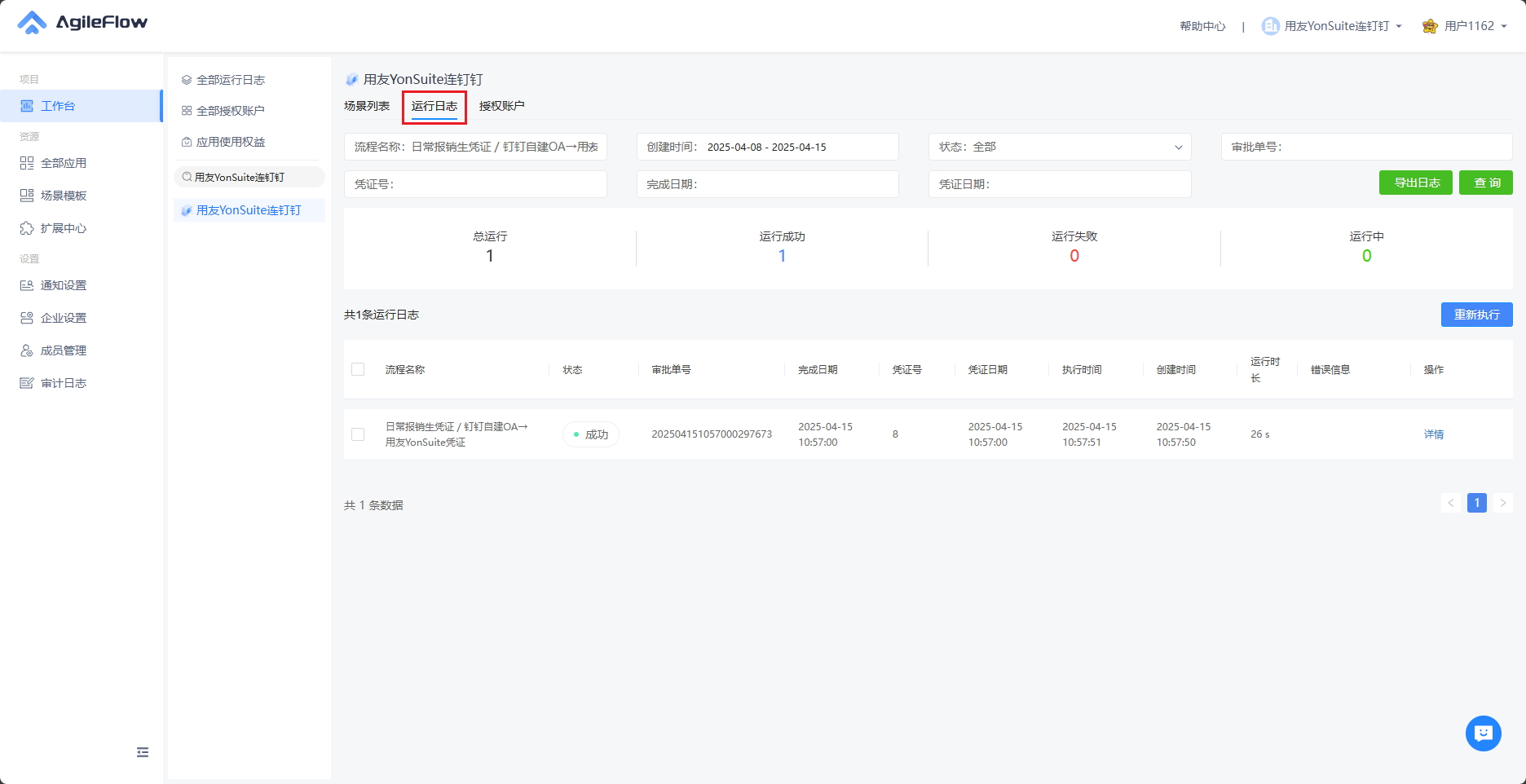The image size is (1526, 784).
Task: Click the 审批单号 input field
Action: pos(1367,147)
